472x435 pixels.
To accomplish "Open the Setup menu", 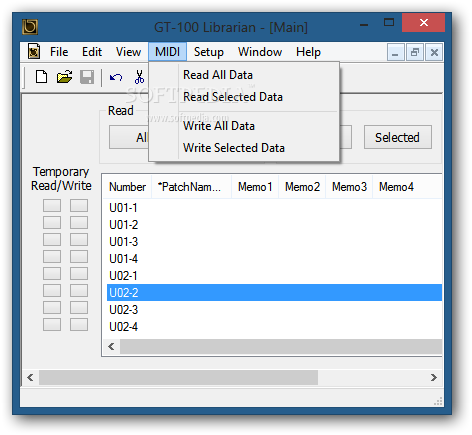I will coord(209,52).
